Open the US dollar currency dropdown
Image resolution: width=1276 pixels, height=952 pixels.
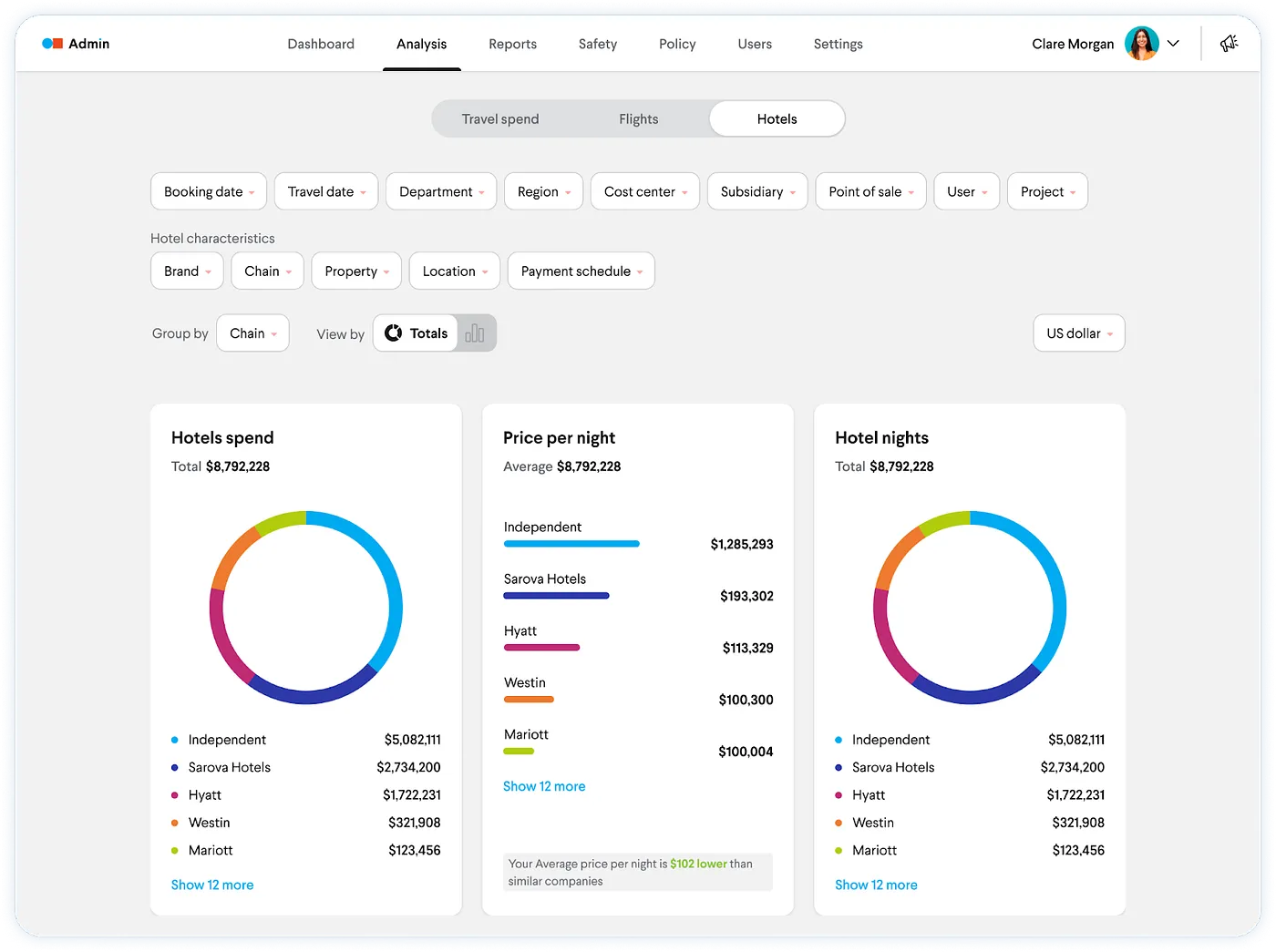(x=1079, y=333)
